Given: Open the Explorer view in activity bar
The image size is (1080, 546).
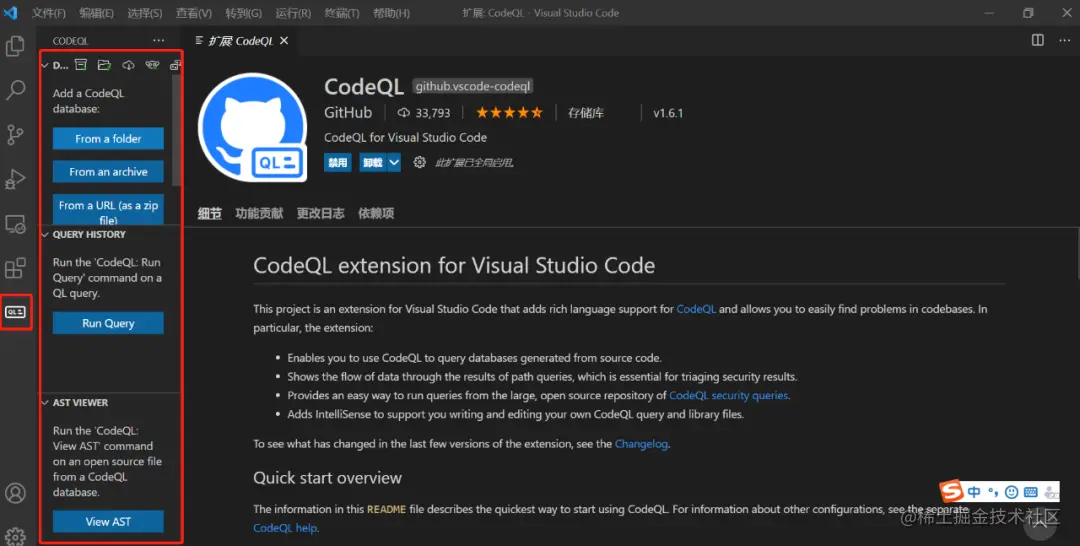Looking at the screenshot, I should click(15, 47).
